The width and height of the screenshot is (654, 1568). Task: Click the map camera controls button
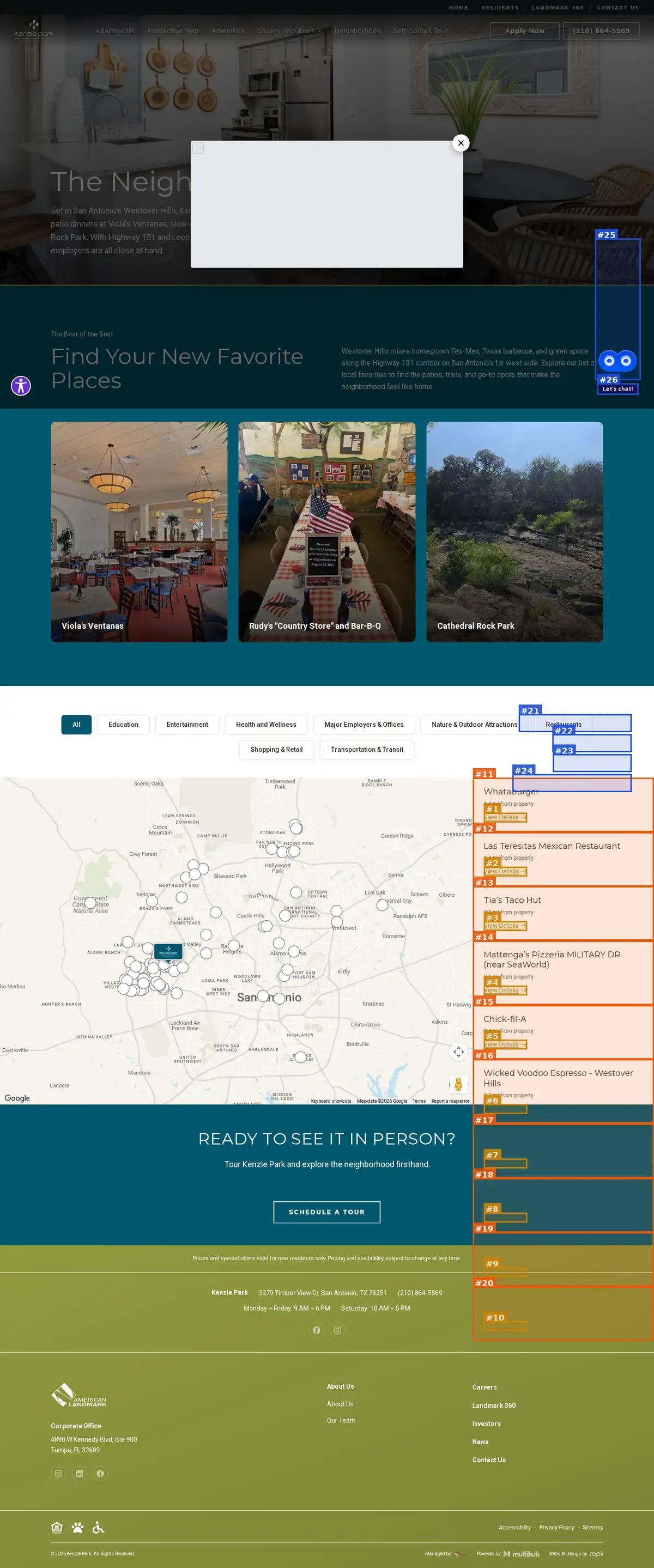click(458, 1052)
